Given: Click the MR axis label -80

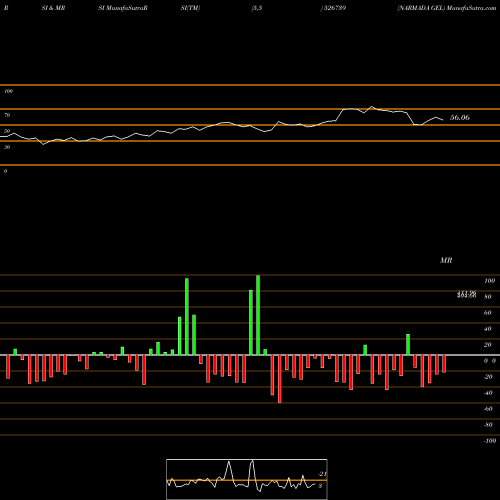Looking at the screenshot, I should 488,425.
